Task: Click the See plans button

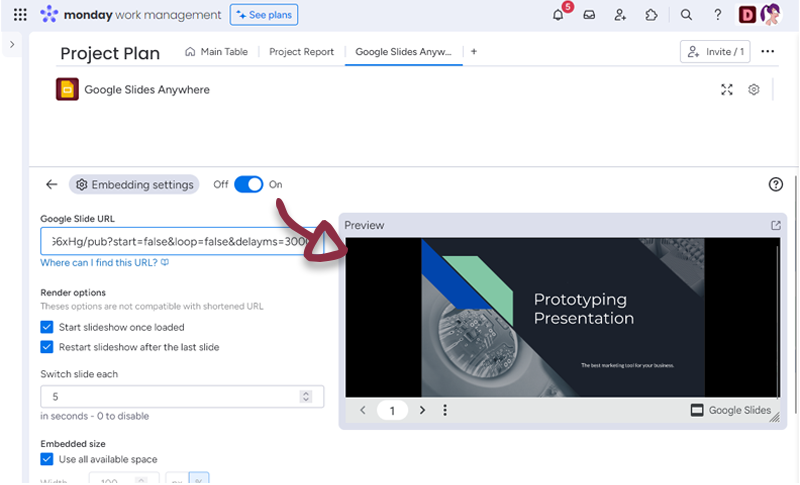Action: tap(264, 15)
